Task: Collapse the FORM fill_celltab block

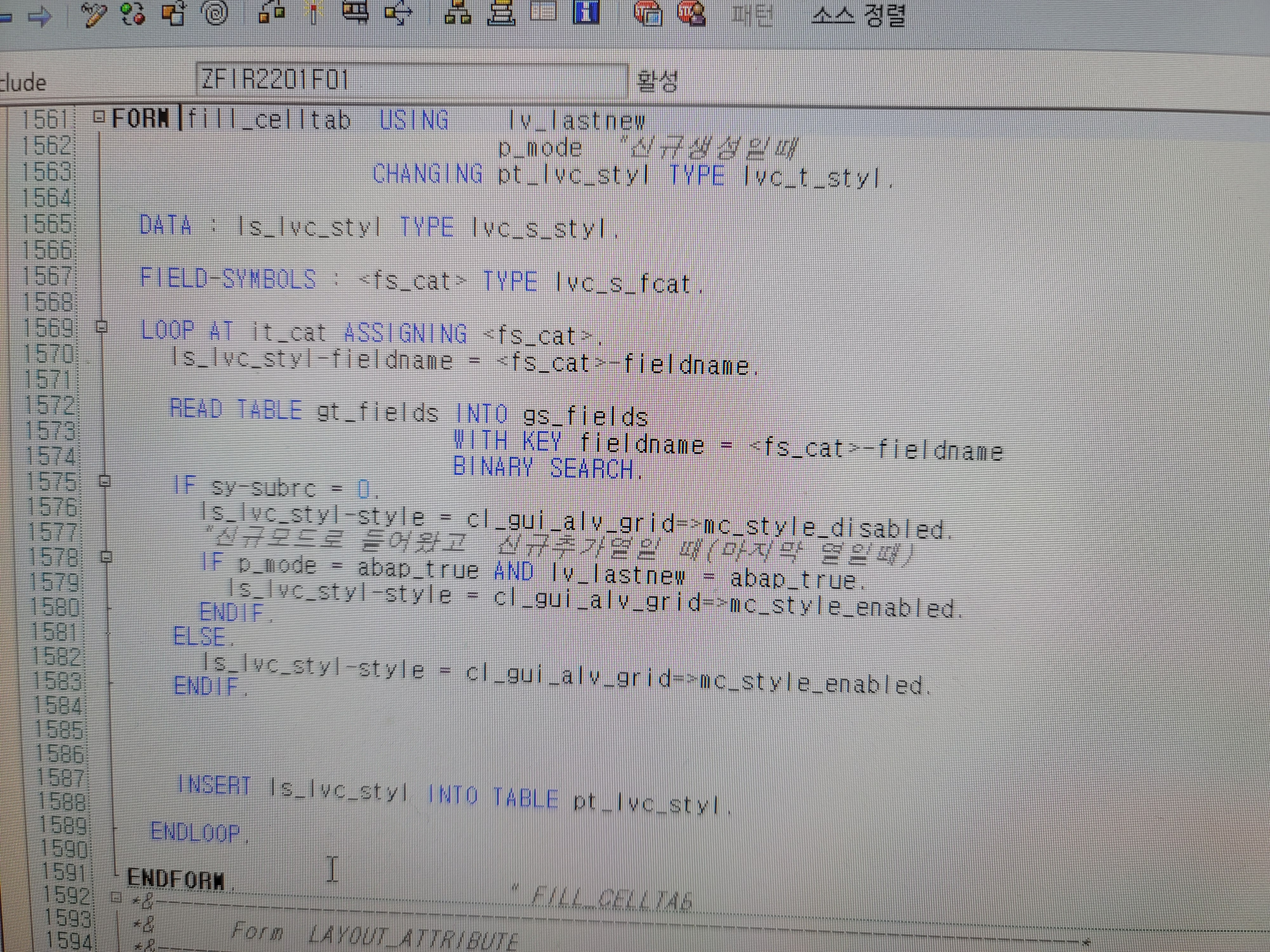Action: (x=99, y=117)
